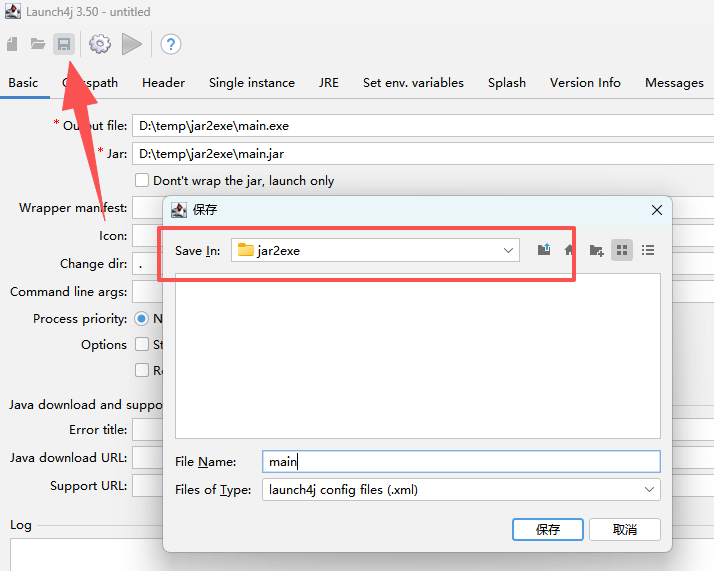Close the 保存 save dialog
The image size is (714, 571).
click(x=657, y=210)
